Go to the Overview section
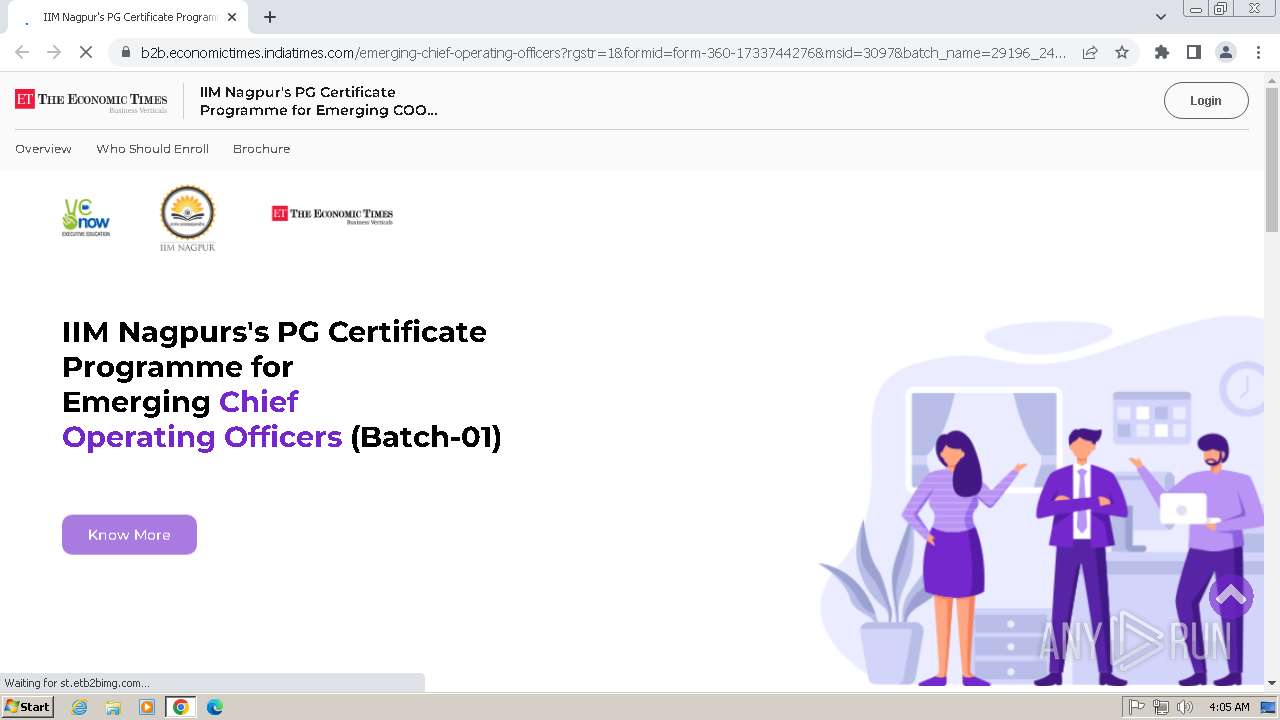The height and width of the screenshot is (720, 1280). [x=43, y=149]
